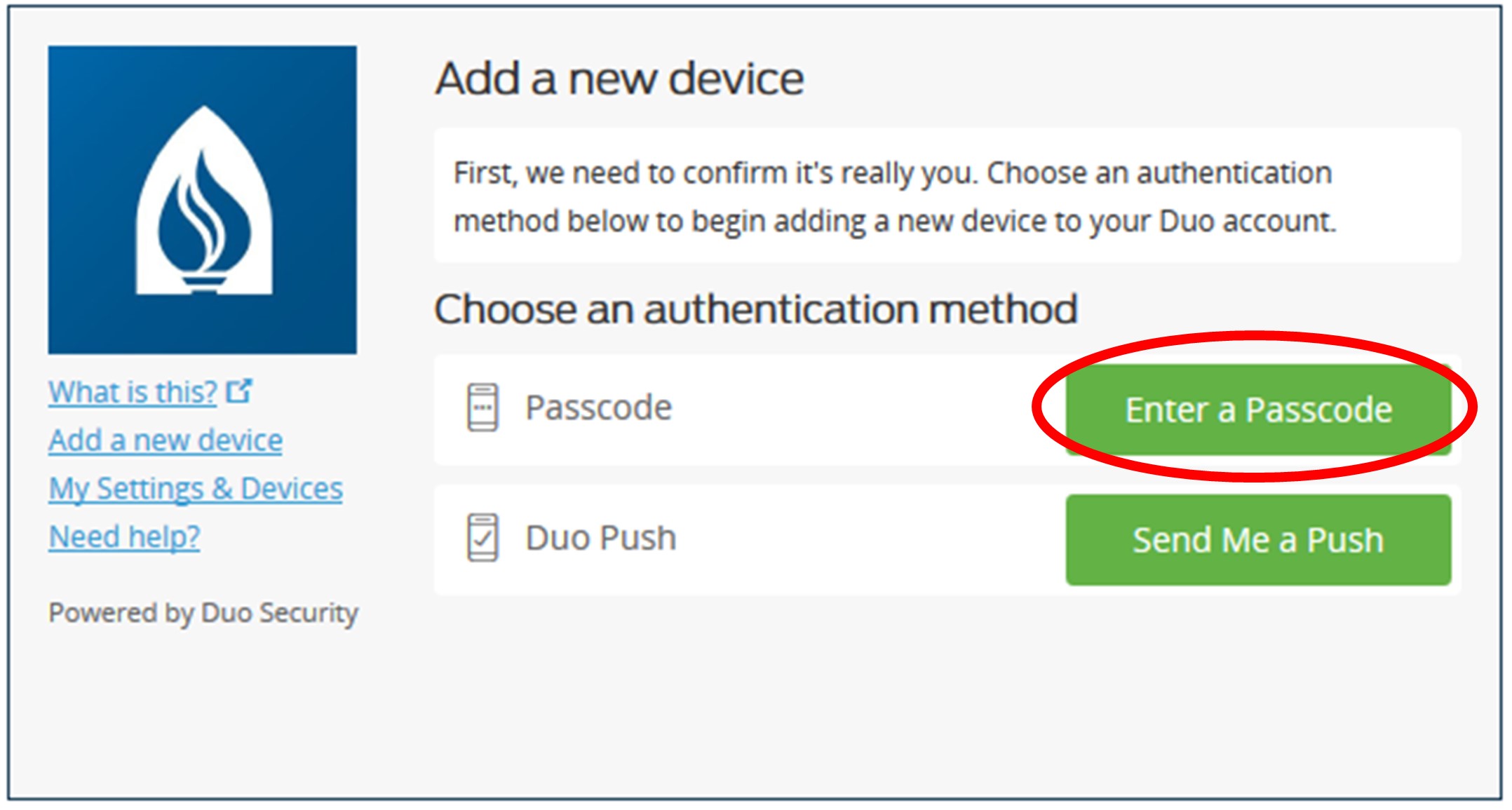The image size is (1512, 810).
Task: Open the external link icon beside What is this?
Action: click(x=239, y=391)
